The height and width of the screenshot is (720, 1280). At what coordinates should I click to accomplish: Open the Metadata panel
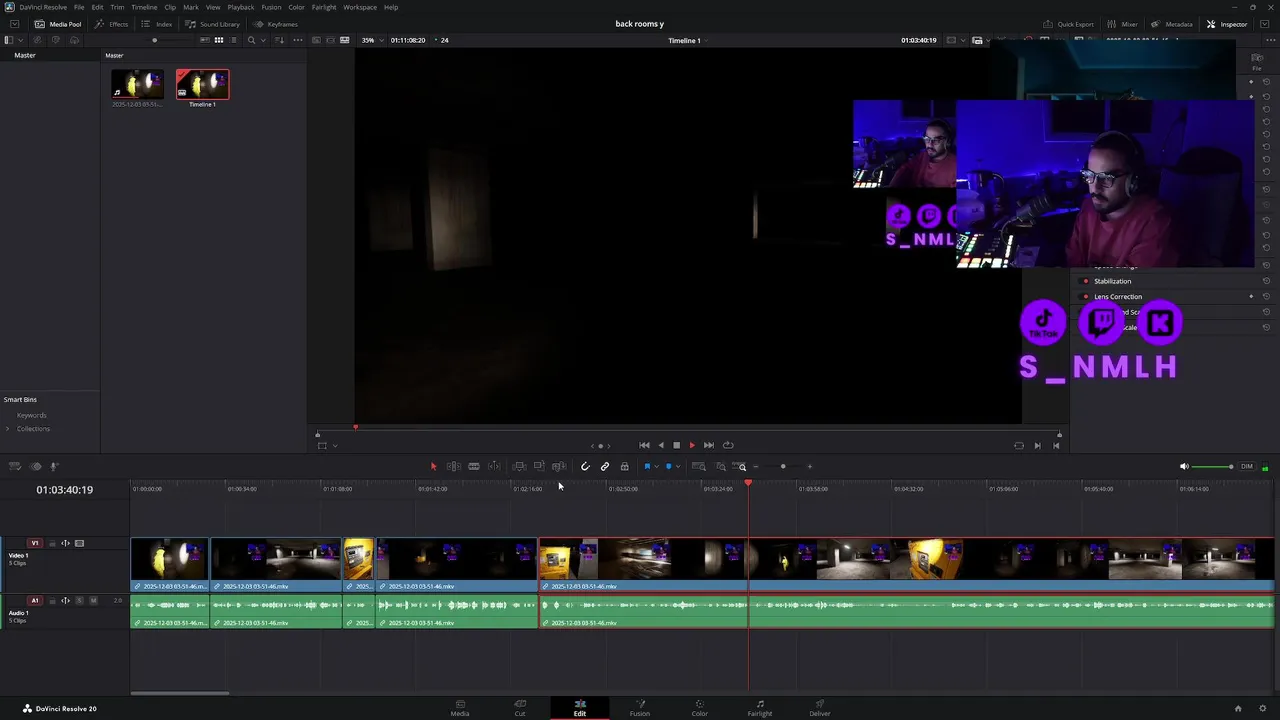(x=1171, y=24)
